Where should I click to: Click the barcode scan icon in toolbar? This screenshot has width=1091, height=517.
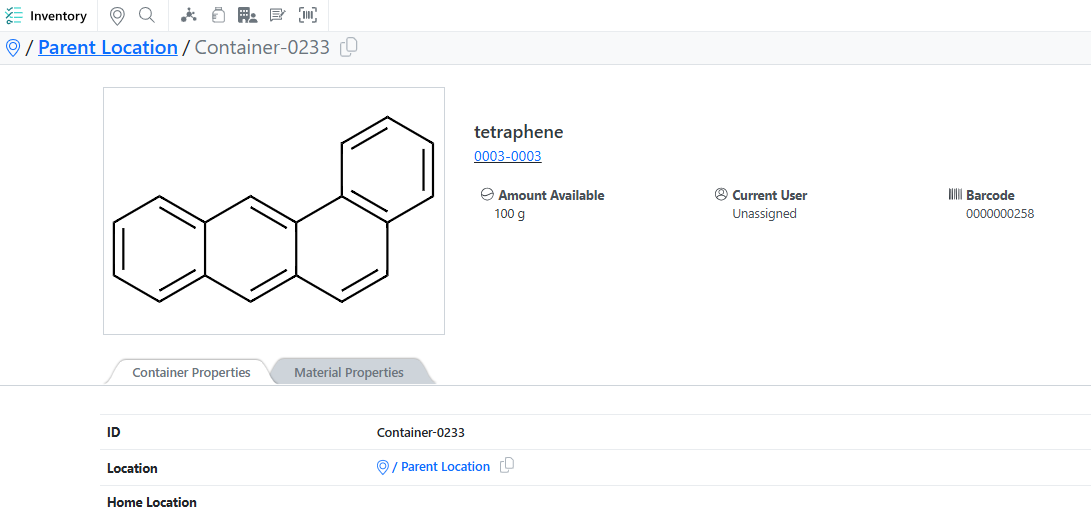[308, 16]
